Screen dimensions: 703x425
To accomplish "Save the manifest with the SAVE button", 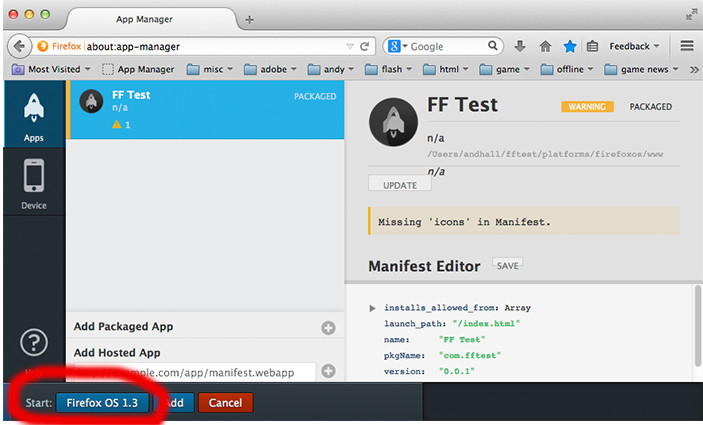I will (508, 265).
